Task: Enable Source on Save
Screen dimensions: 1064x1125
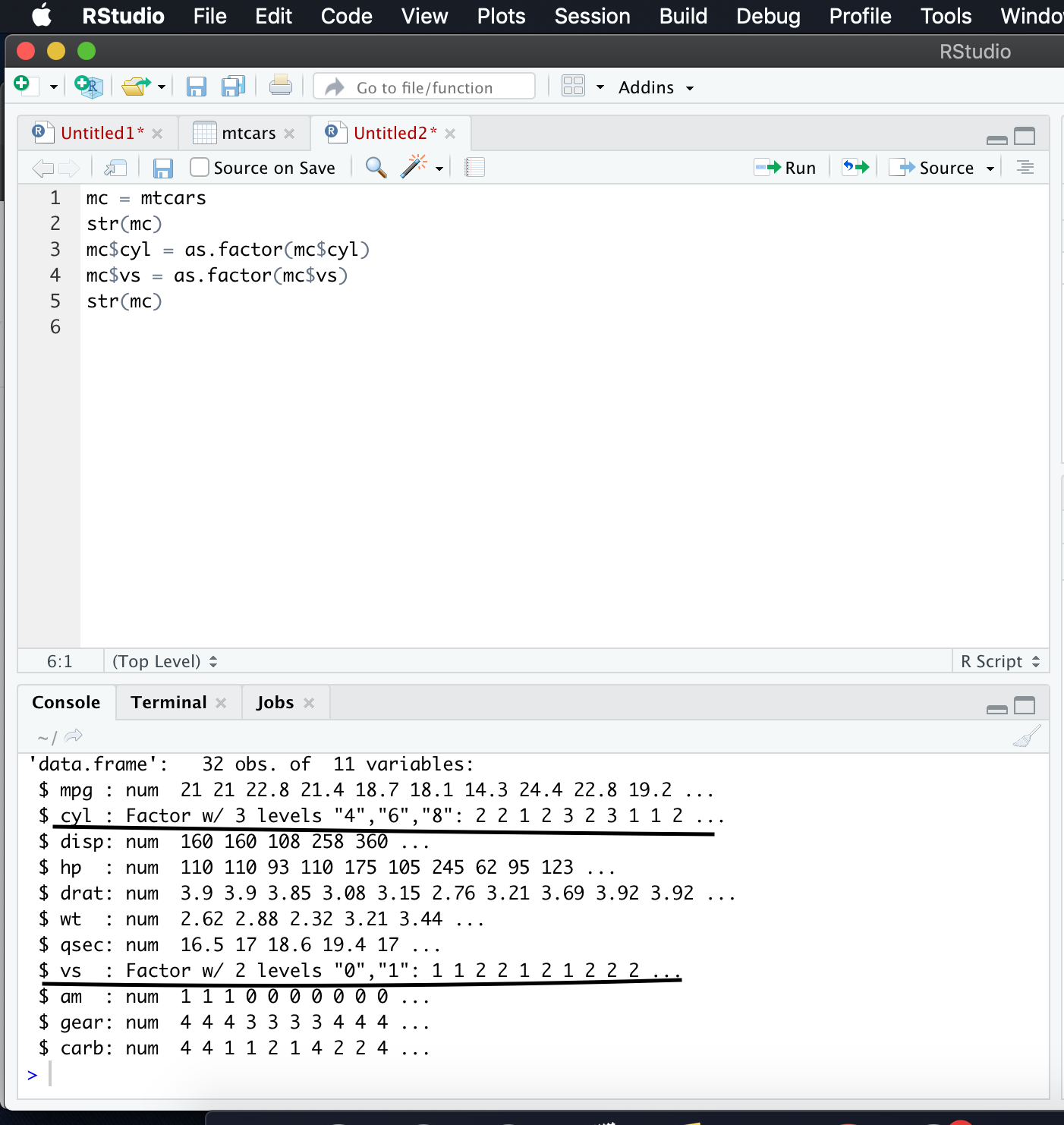Action: 198,167
